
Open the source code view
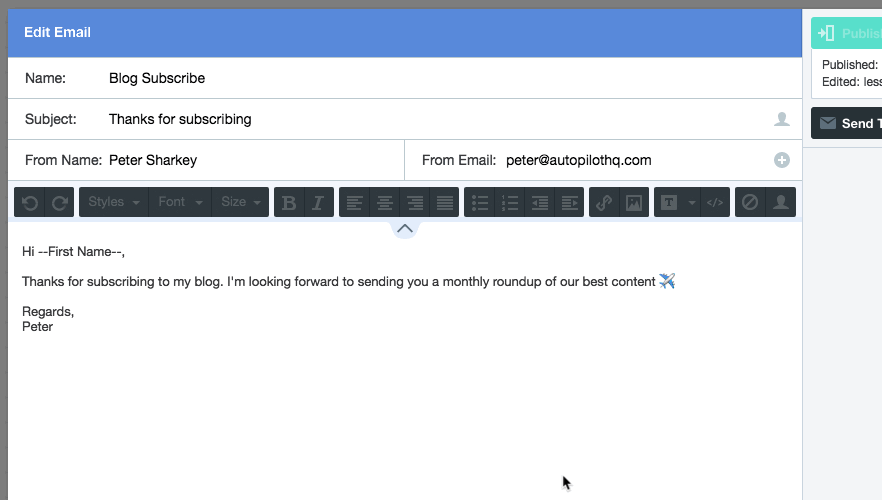click(715, 203)
